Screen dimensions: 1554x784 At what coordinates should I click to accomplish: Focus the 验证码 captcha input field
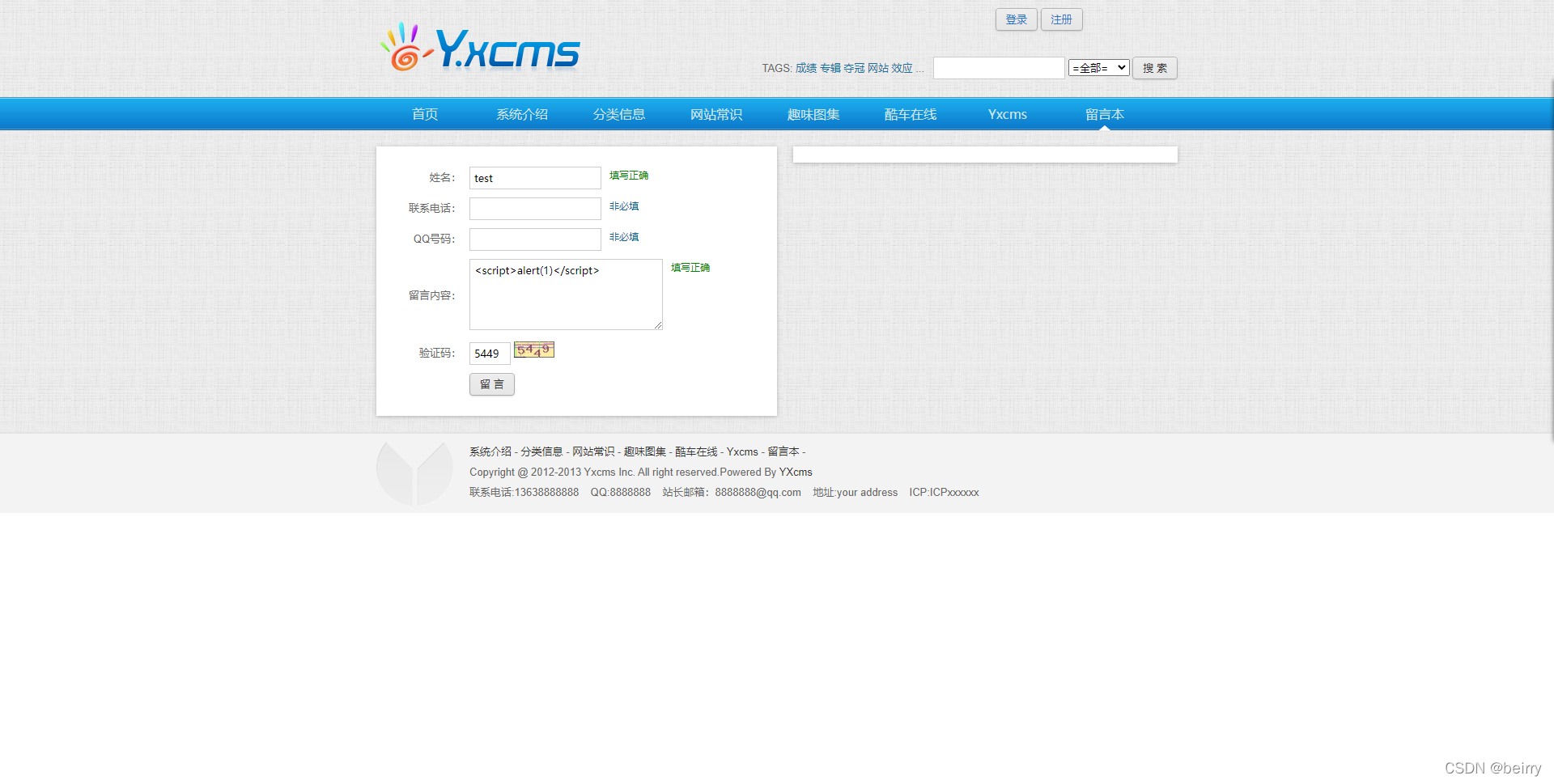[x=490, y=354]
